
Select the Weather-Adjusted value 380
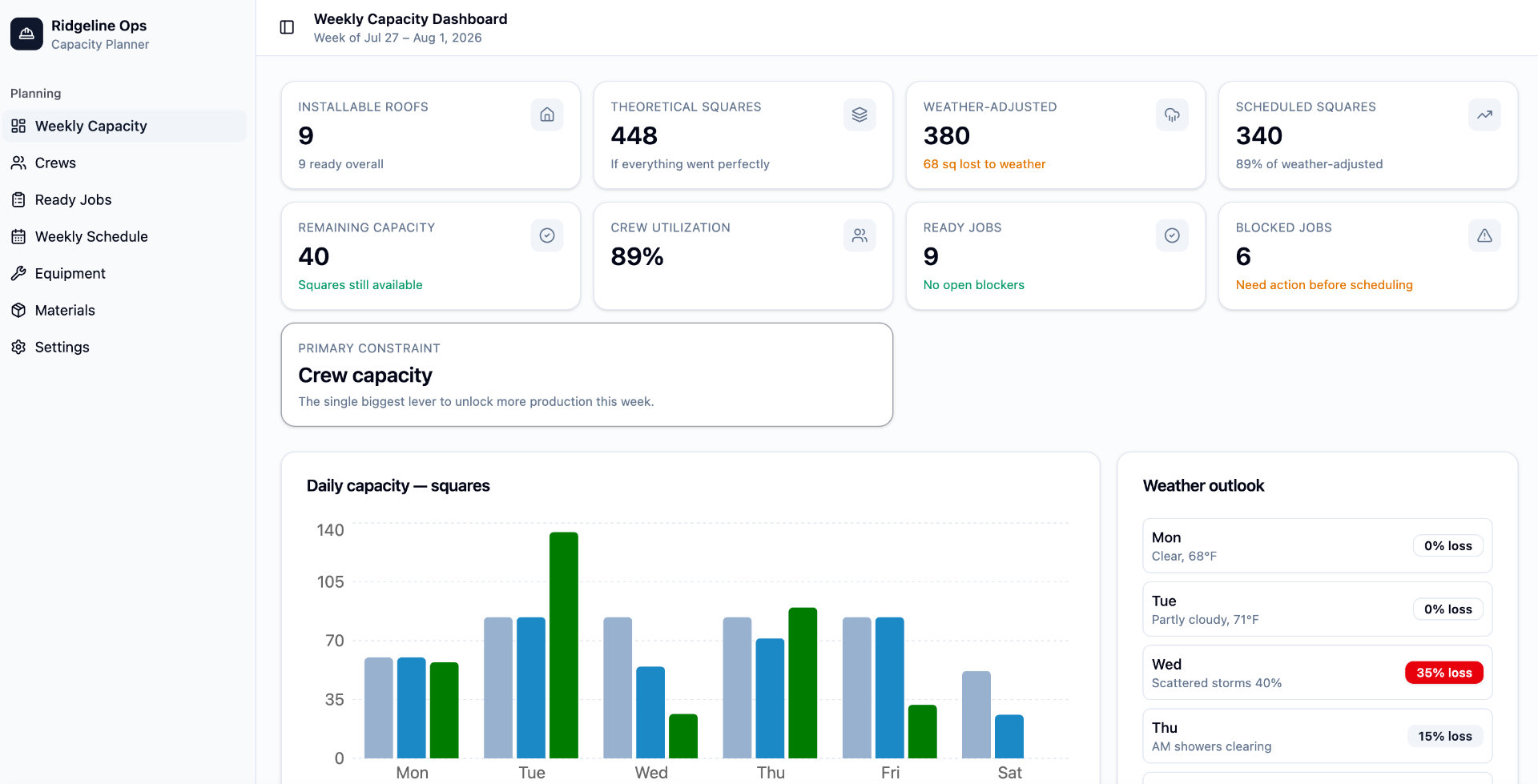point(946,136)
